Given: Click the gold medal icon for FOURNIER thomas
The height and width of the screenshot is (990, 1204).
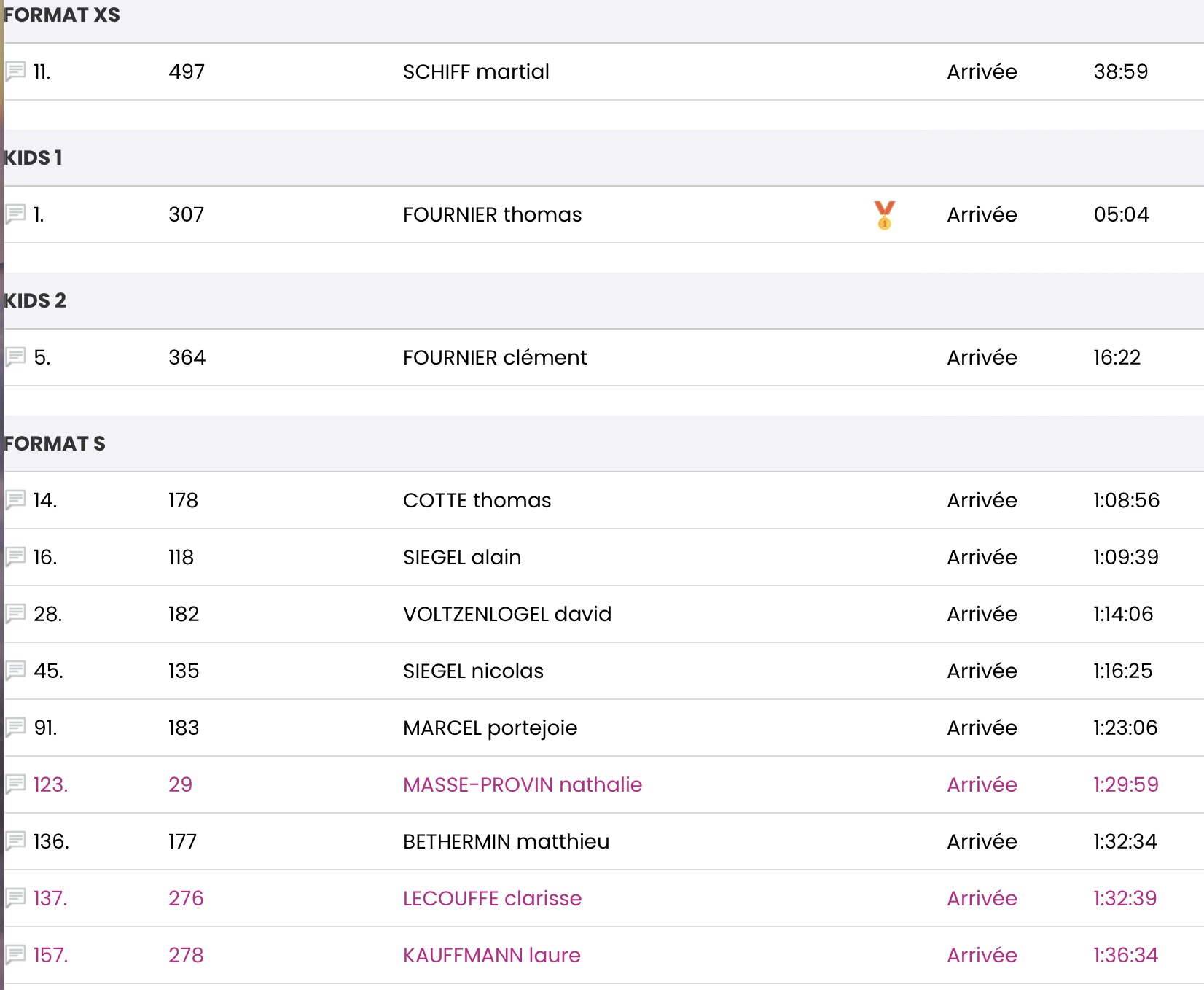Looking at the screenshot, I should 884,215.
